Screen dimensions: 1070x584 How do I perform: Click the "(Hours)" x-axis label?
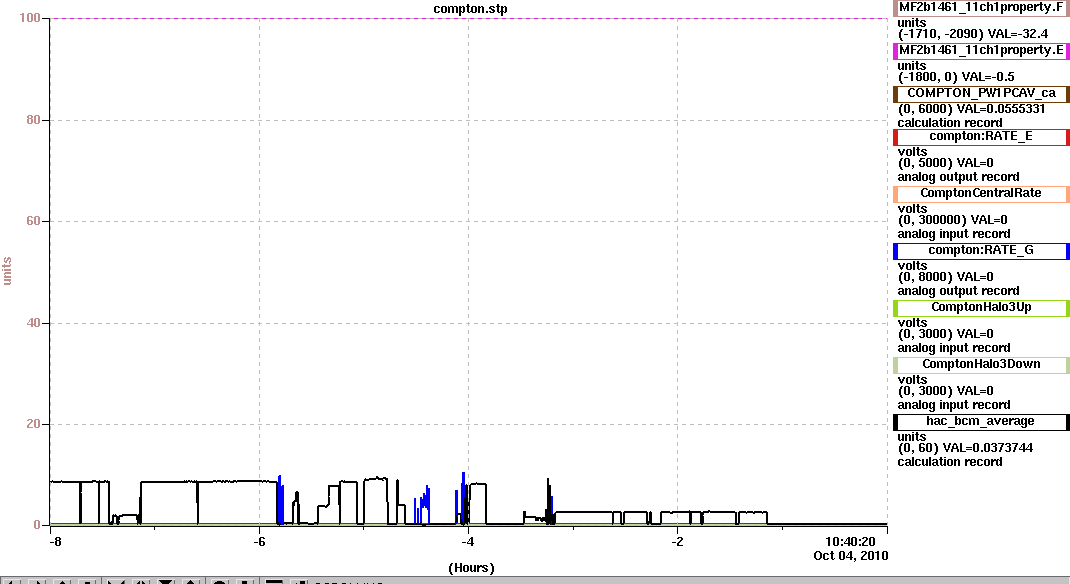click(x=472, y=568)
